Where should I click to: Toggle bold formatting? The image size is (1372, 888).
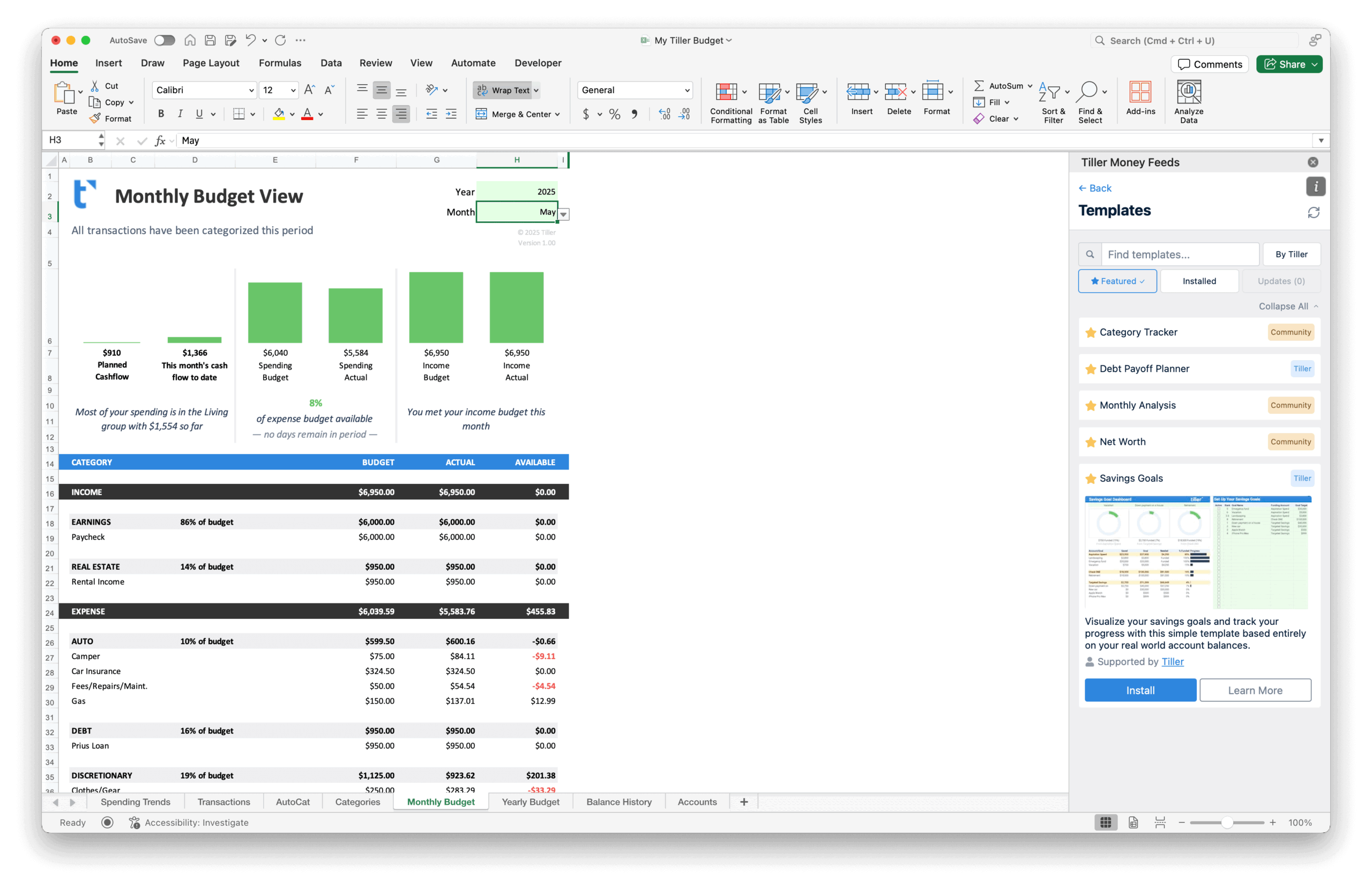161,114
